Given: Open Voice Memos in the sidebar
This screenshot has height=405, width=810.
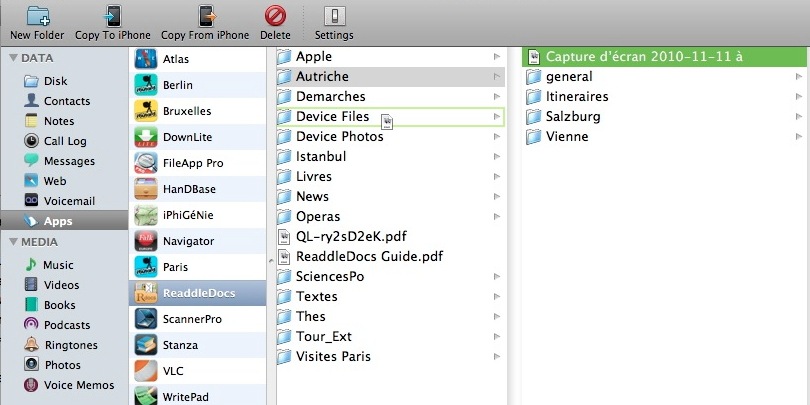Looking at the screenshot, I should [x=78, y=385].
